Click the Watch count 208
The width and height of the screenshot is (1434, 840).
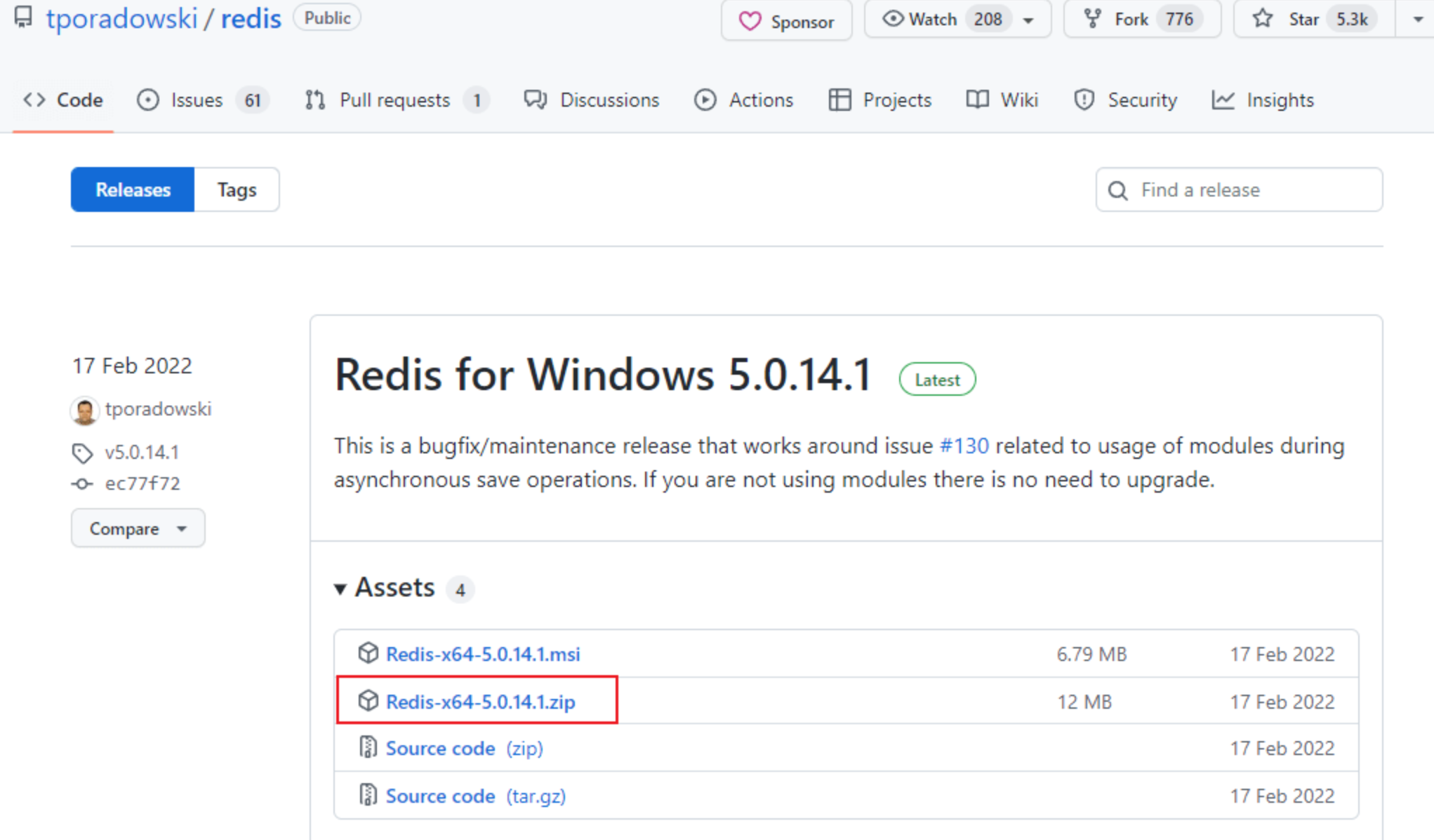point(988,19)
